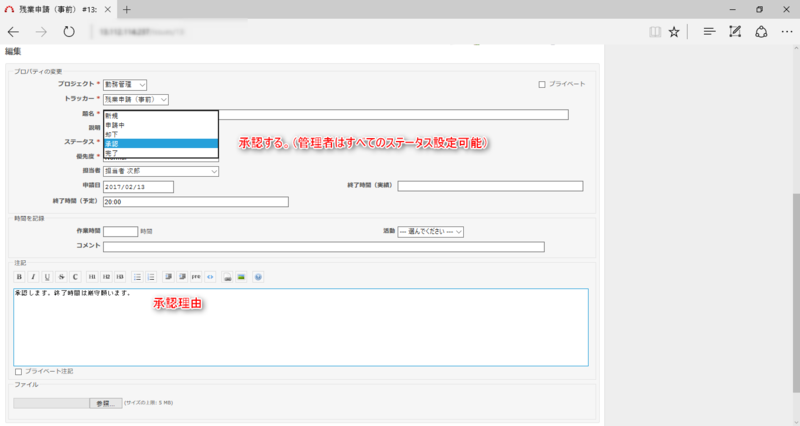The image size is (800, 426).
Task: Insert heading 2 with H2 button
Action: [106, 277]
